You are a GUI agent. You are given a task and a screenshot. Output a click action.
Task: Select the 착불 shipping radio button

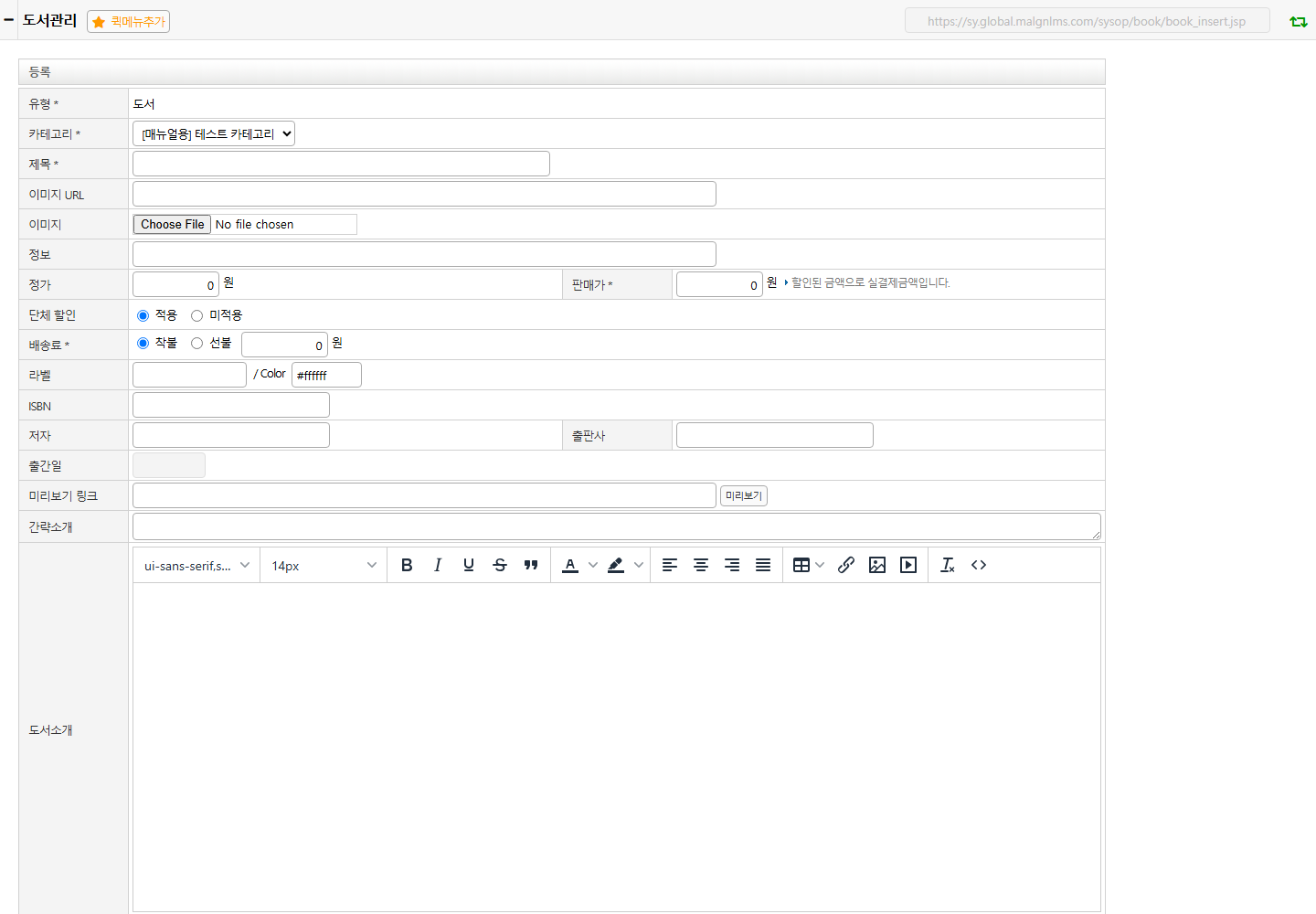tap(143, 344)
